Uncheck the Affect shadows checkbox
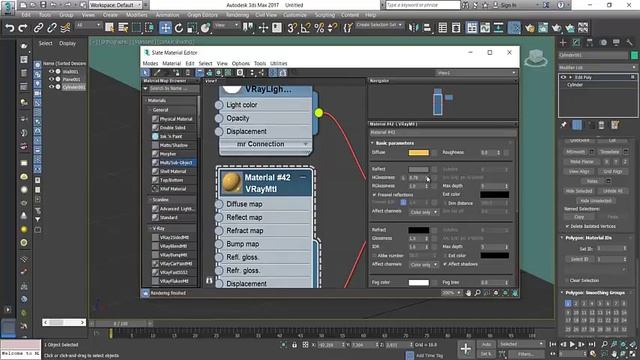Viewport: 640px width, 360px height. pos(445,264)
